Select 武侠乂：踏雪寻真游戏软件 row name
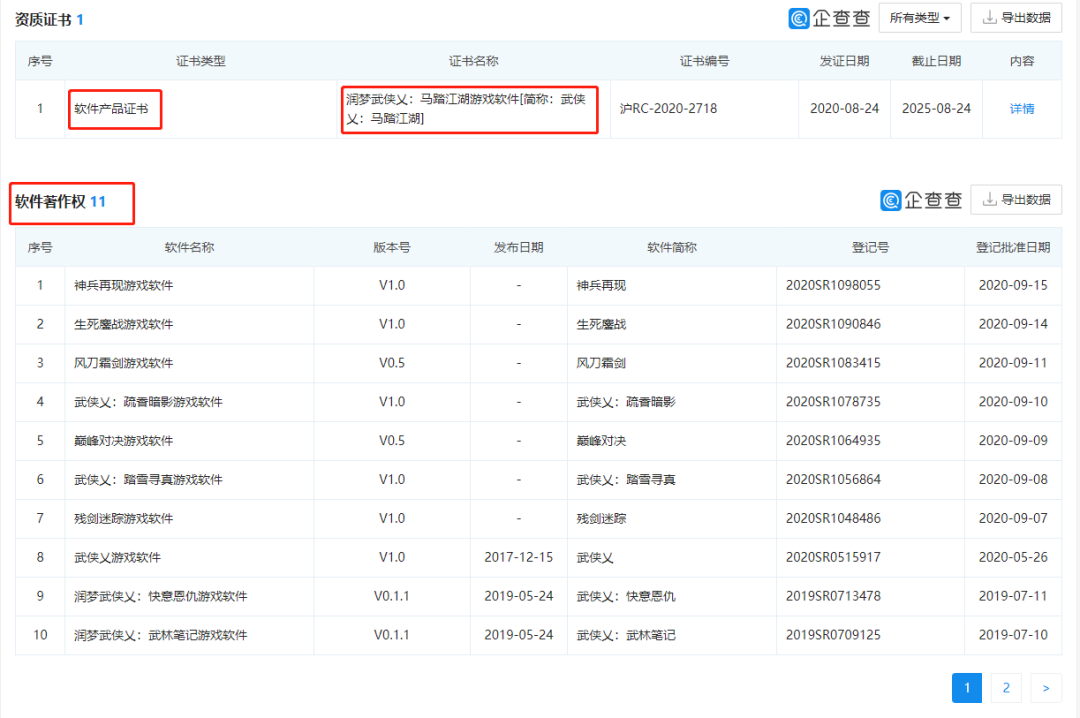 coord(148,480)
